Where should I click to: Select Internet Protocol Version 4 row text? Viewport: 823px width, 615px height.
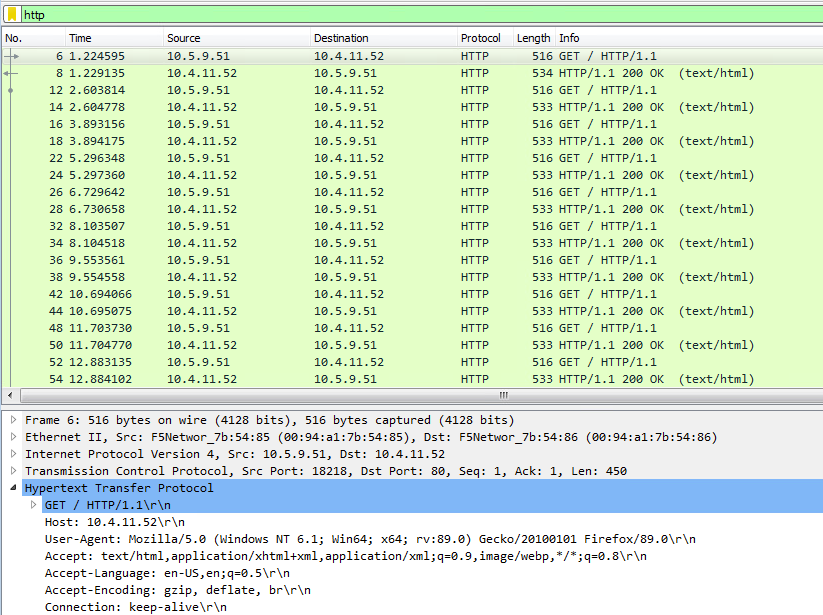pyautogui.click(x=235, y=454)
